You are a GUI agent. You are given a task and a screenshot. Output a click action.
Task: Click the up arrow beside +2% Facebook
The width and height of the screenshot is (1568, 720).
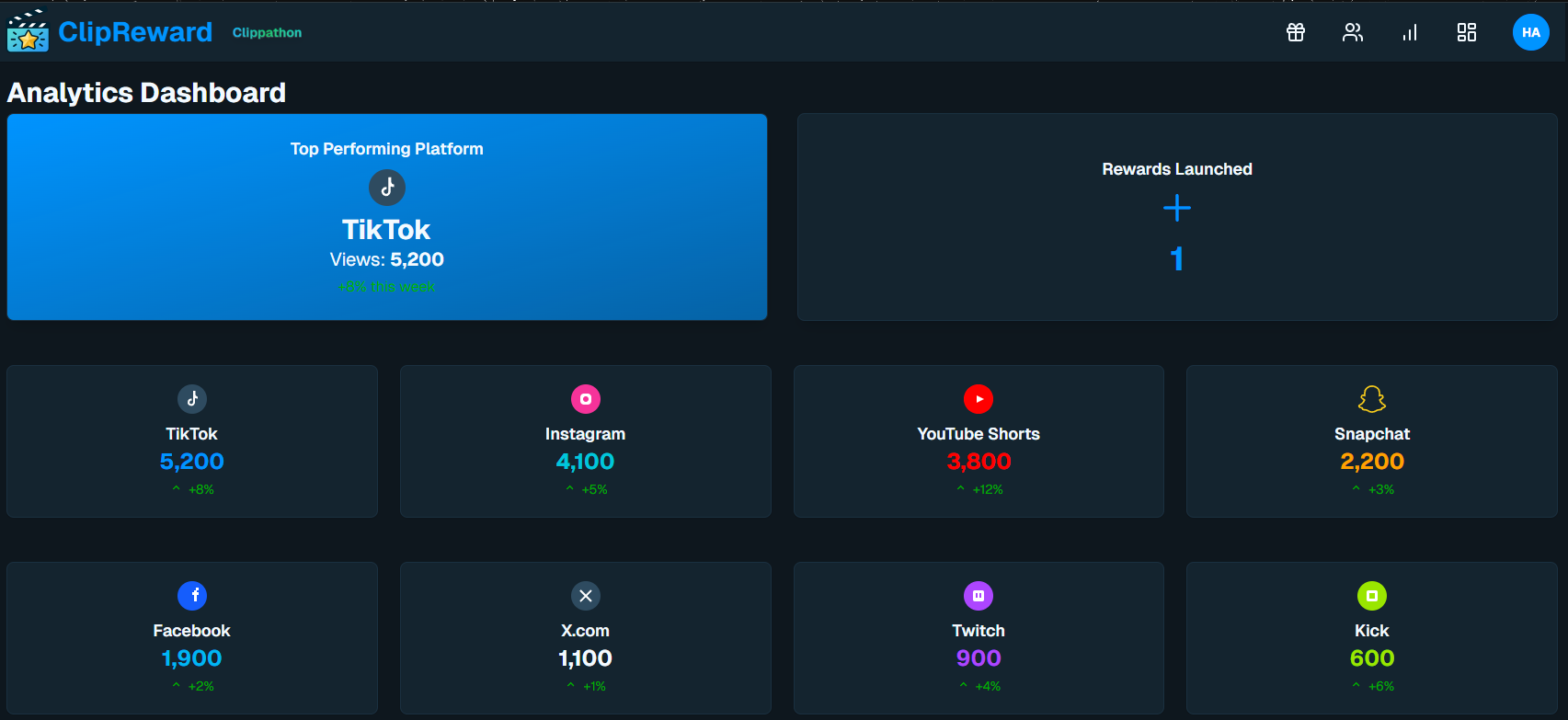coord(176,686)
